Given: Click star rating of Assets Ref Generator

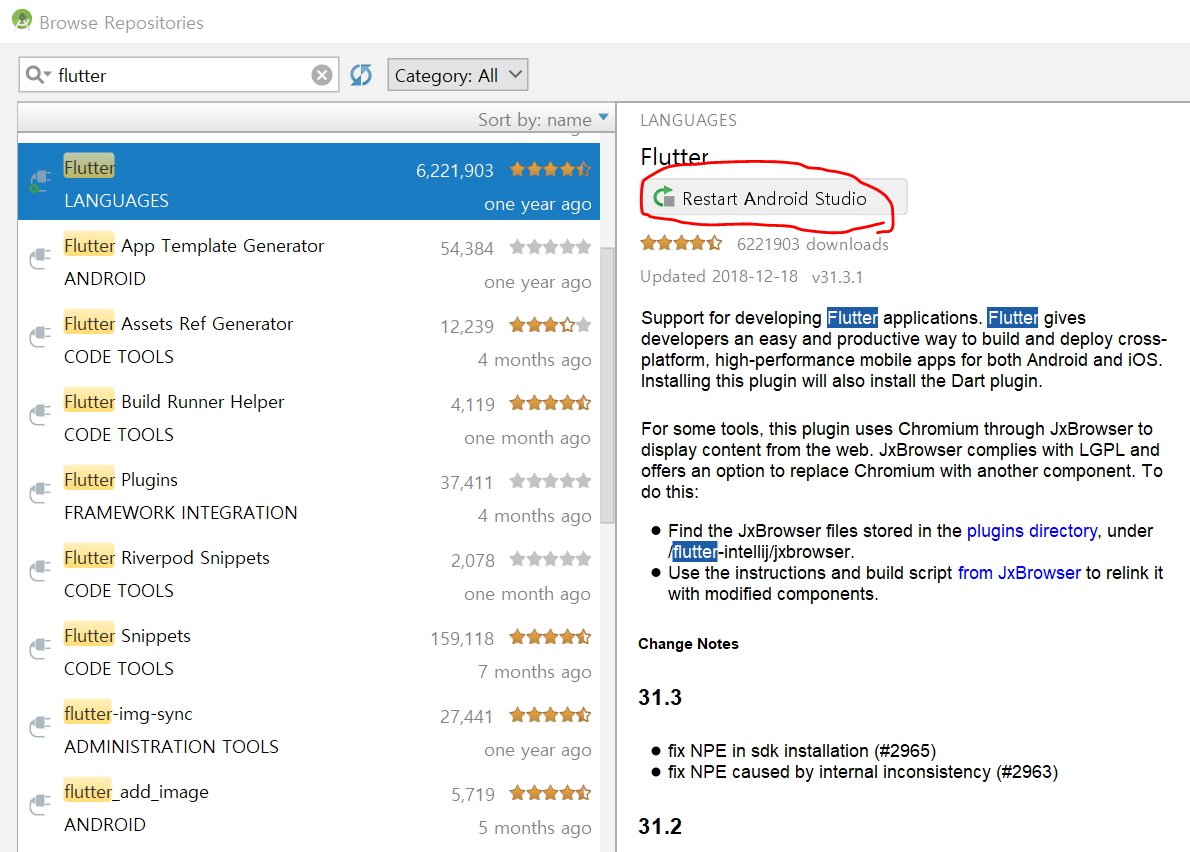Looking at the screenshot, I should (x=550, y=325).
